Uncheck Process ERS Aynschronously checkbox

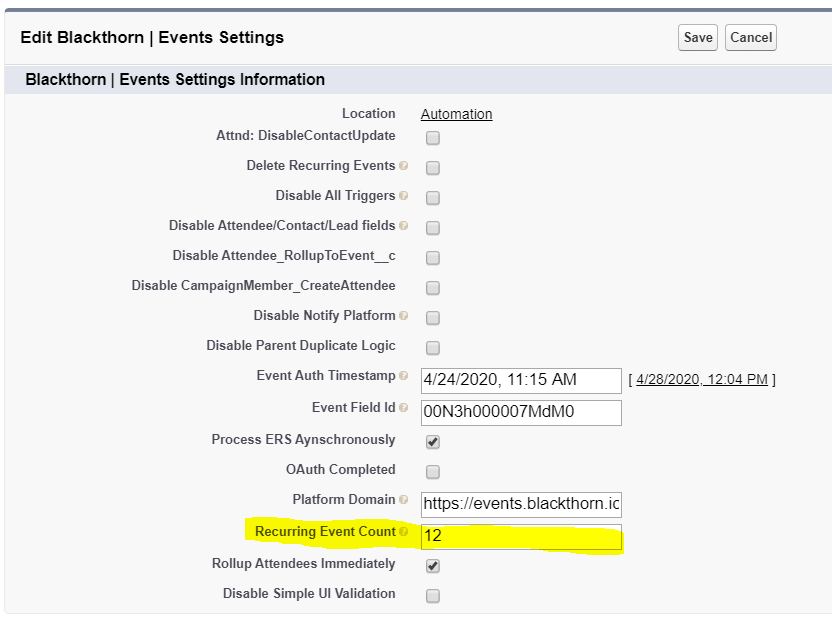coord(433,441)
